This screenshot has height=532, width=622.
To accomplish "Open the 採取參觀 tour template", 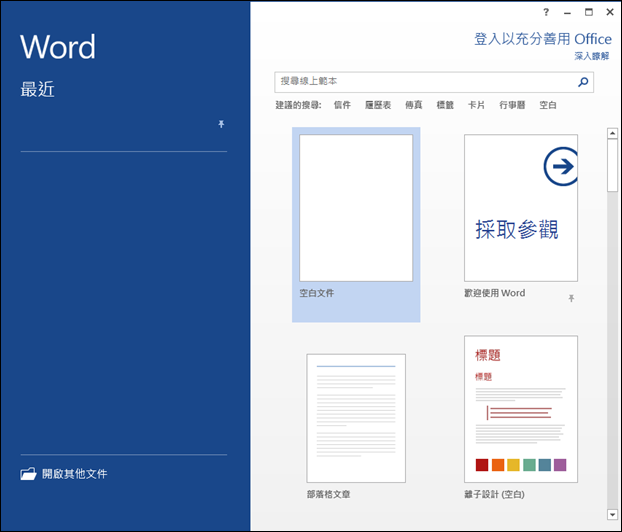I will (521, 208).
